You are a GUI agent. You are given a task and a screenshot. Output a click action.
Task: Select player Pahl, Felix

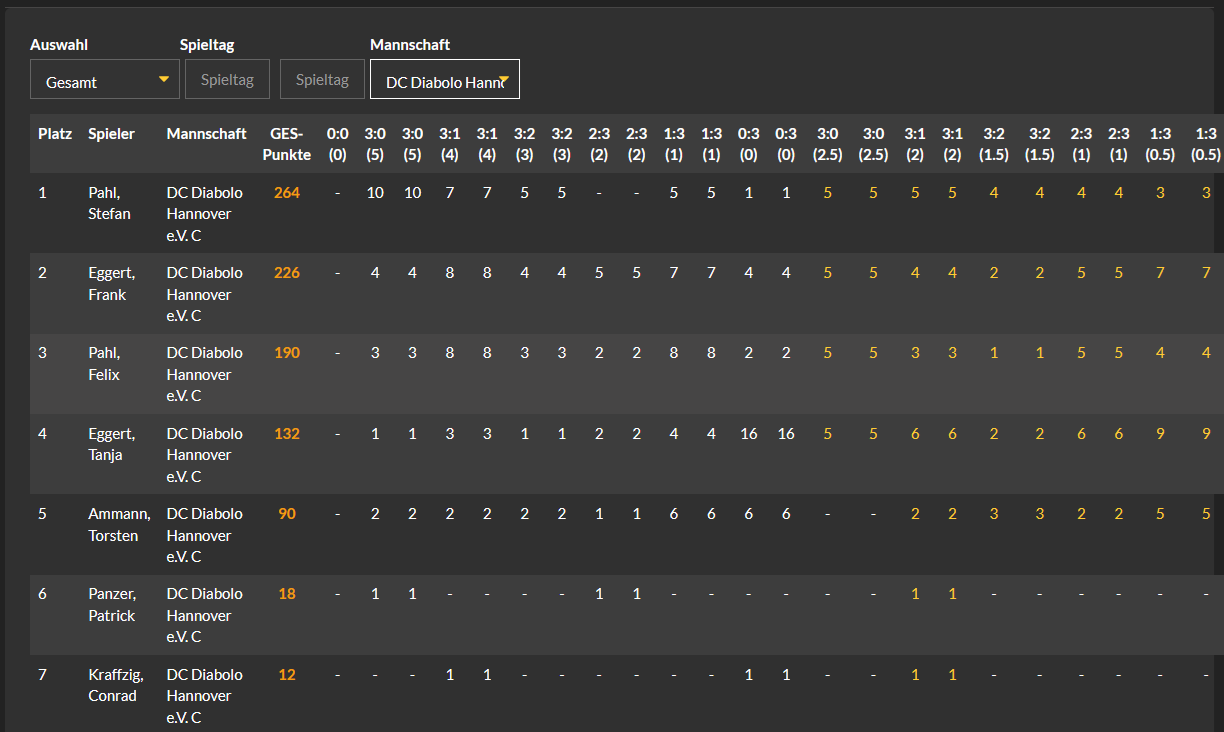point(104,364)
